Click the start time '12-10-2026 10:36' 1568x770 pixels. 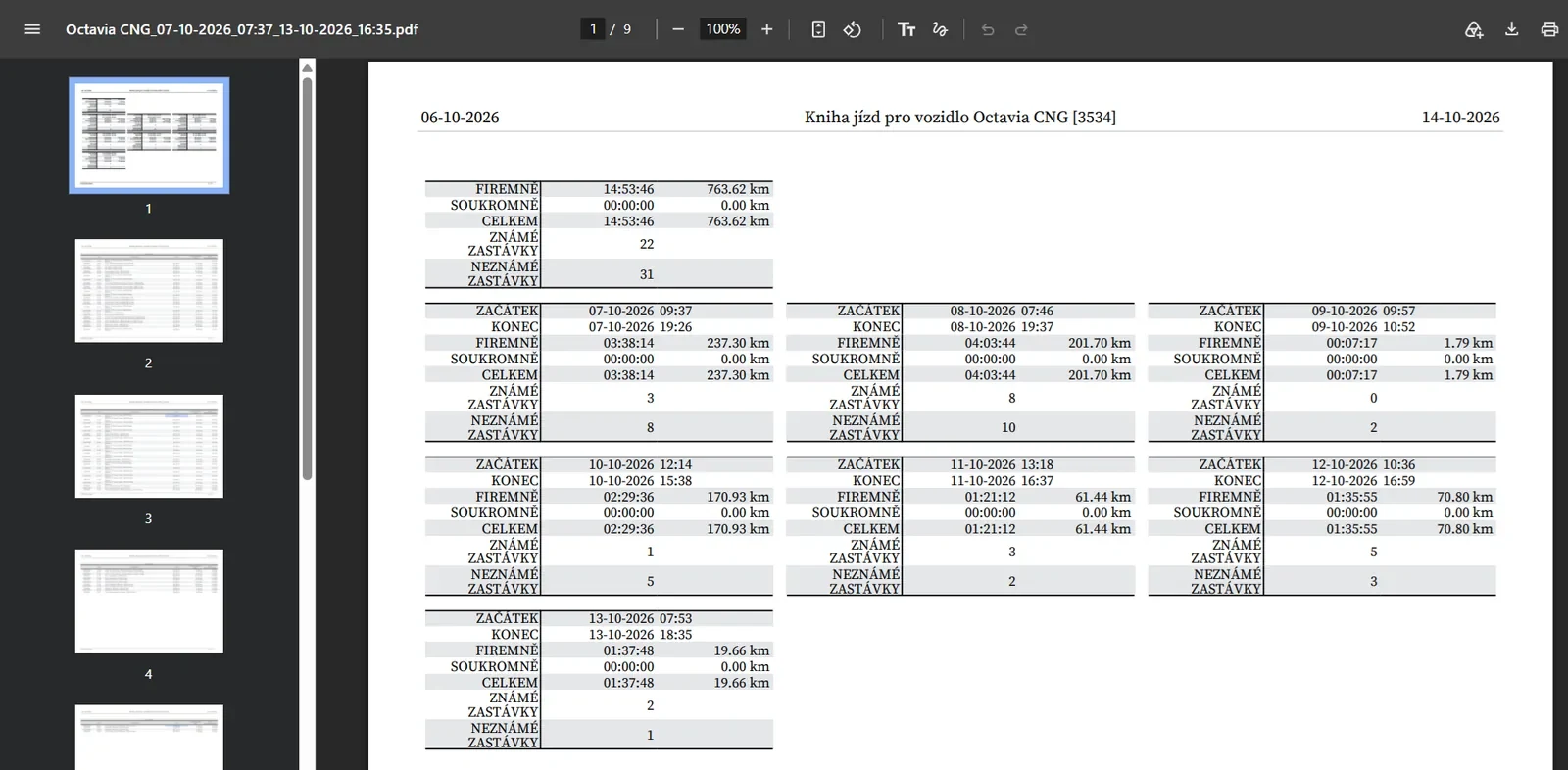[x=1363, y=464]
